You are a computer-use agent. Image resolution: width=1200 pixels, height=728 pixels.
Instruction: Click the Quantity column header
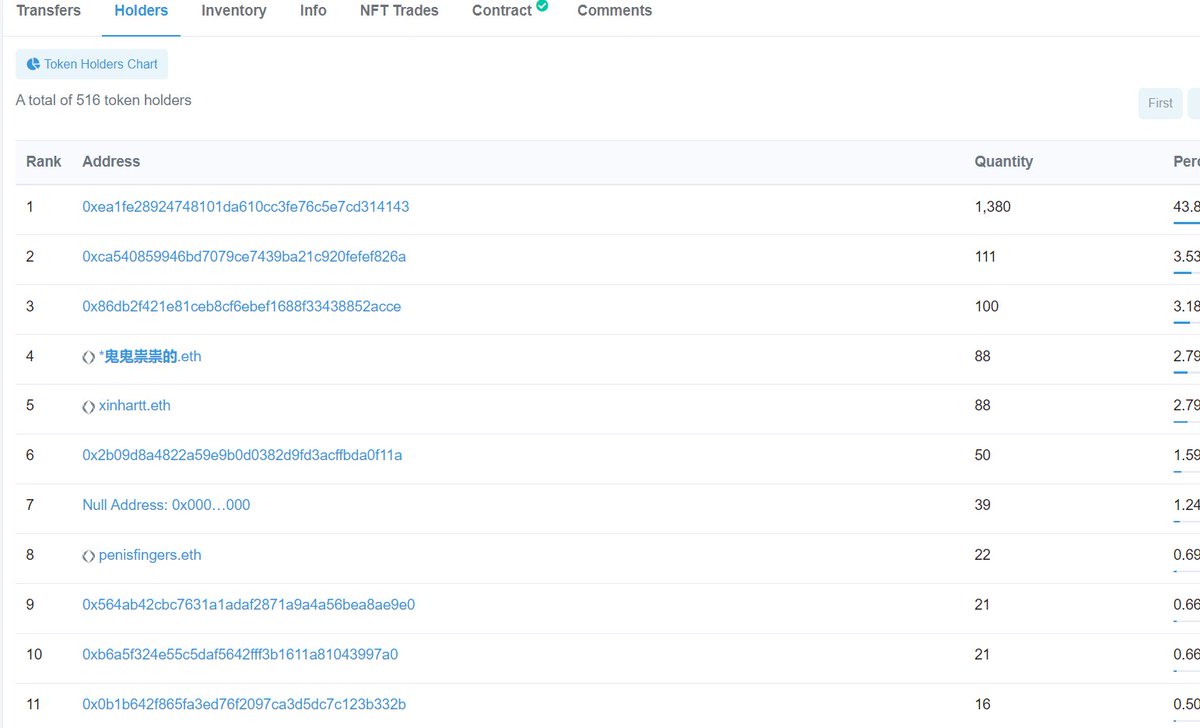(1004, 161)
